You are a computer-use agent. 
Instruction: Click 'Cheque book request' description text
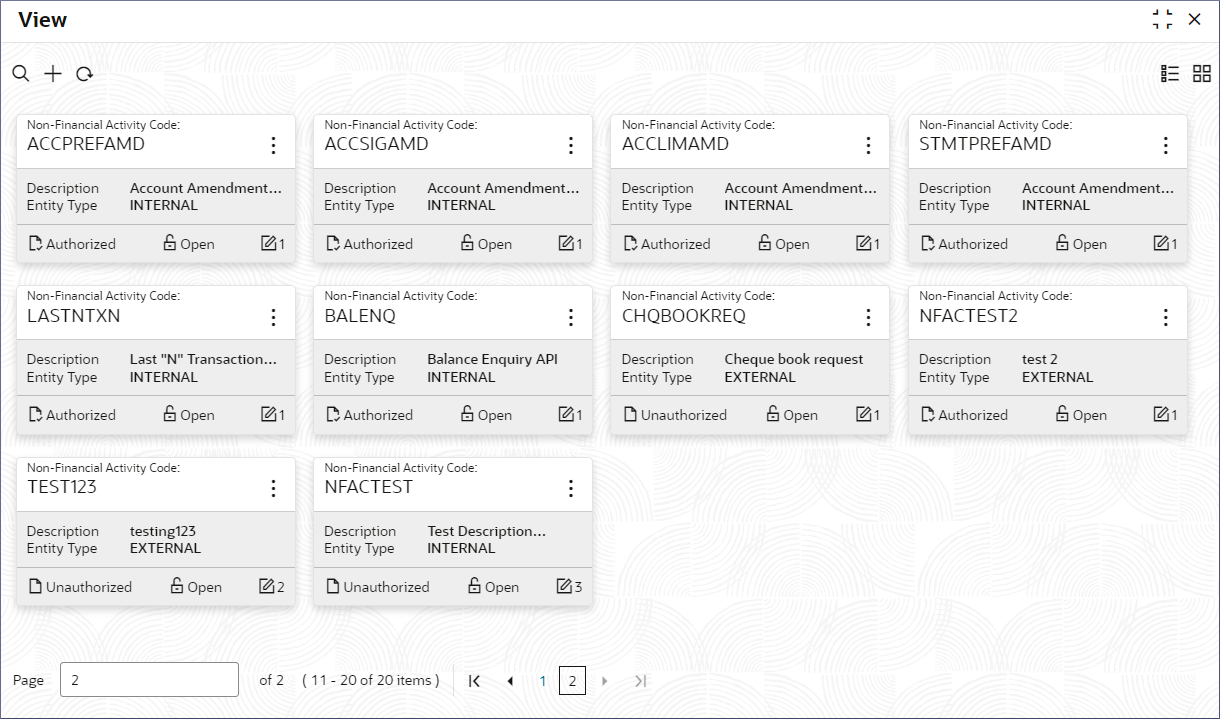pyautogui.click(x=794, y=359)
